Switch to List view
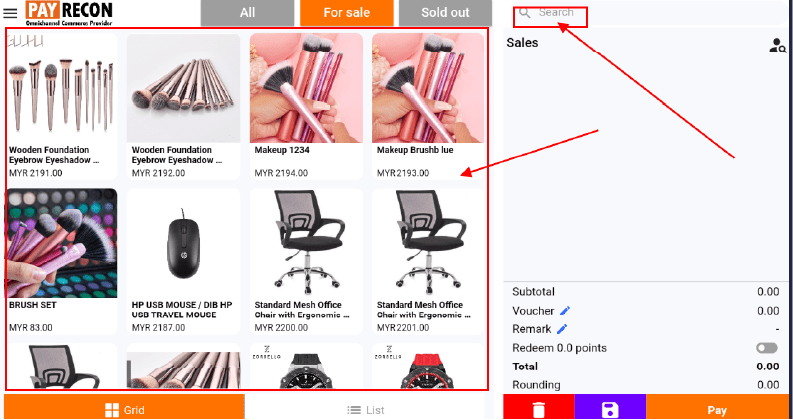Image resolution: width=793 pixels, height=420 pixels. pyautogui.click(x=365, y=409)
